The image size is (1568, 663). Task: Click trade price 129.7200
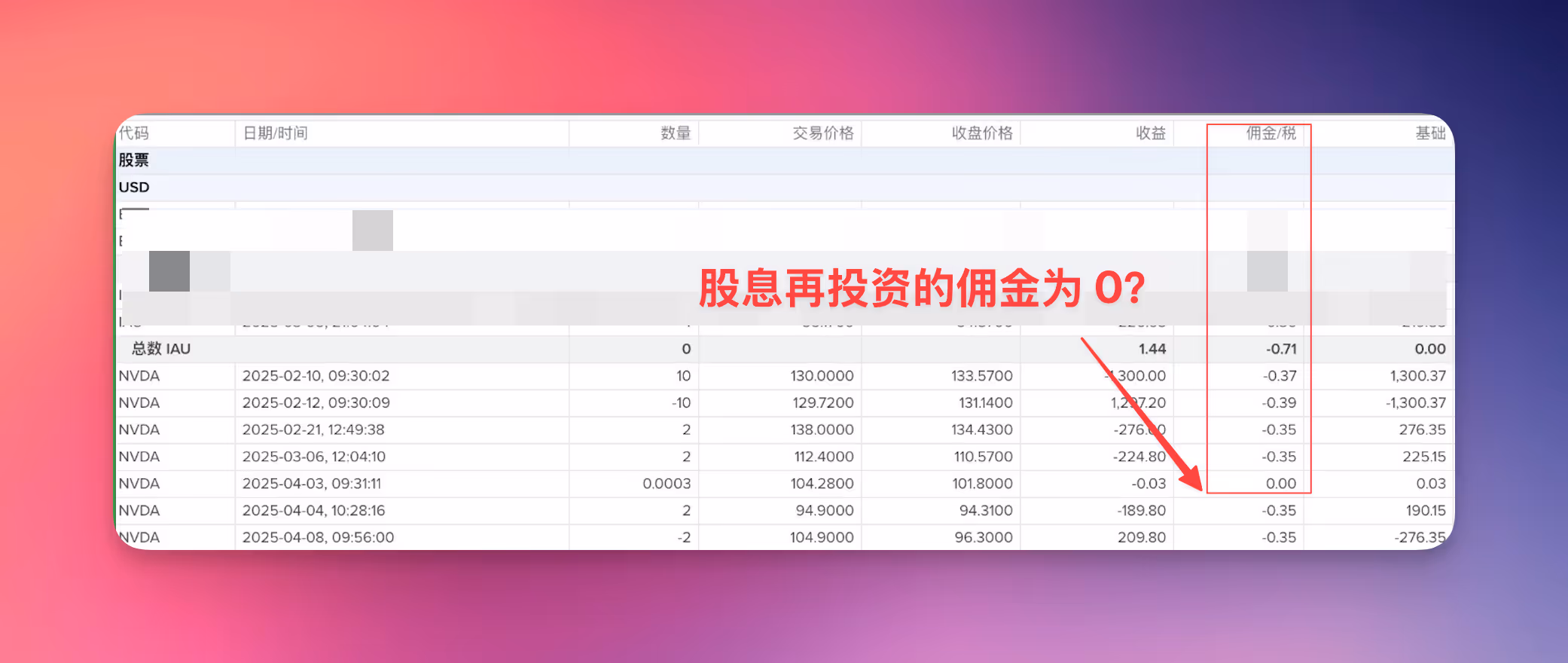tap(823, 403)
